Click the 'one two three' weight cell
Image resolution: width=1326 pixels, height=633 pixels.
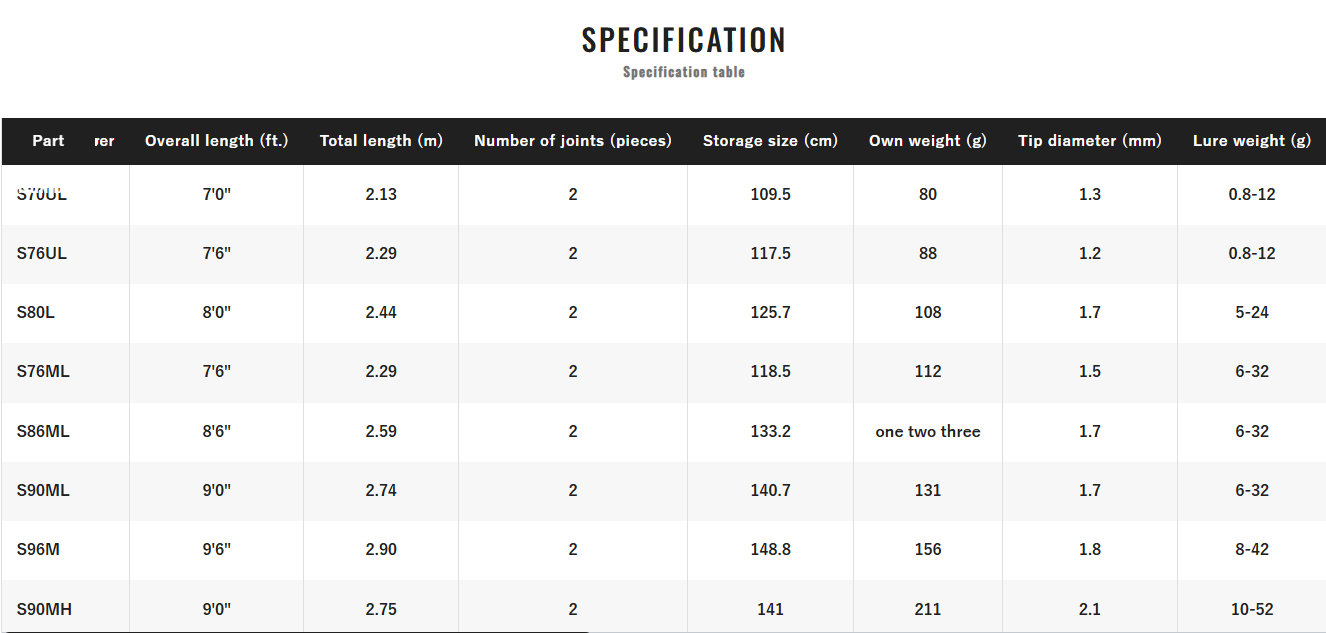(x=928, y=432)
